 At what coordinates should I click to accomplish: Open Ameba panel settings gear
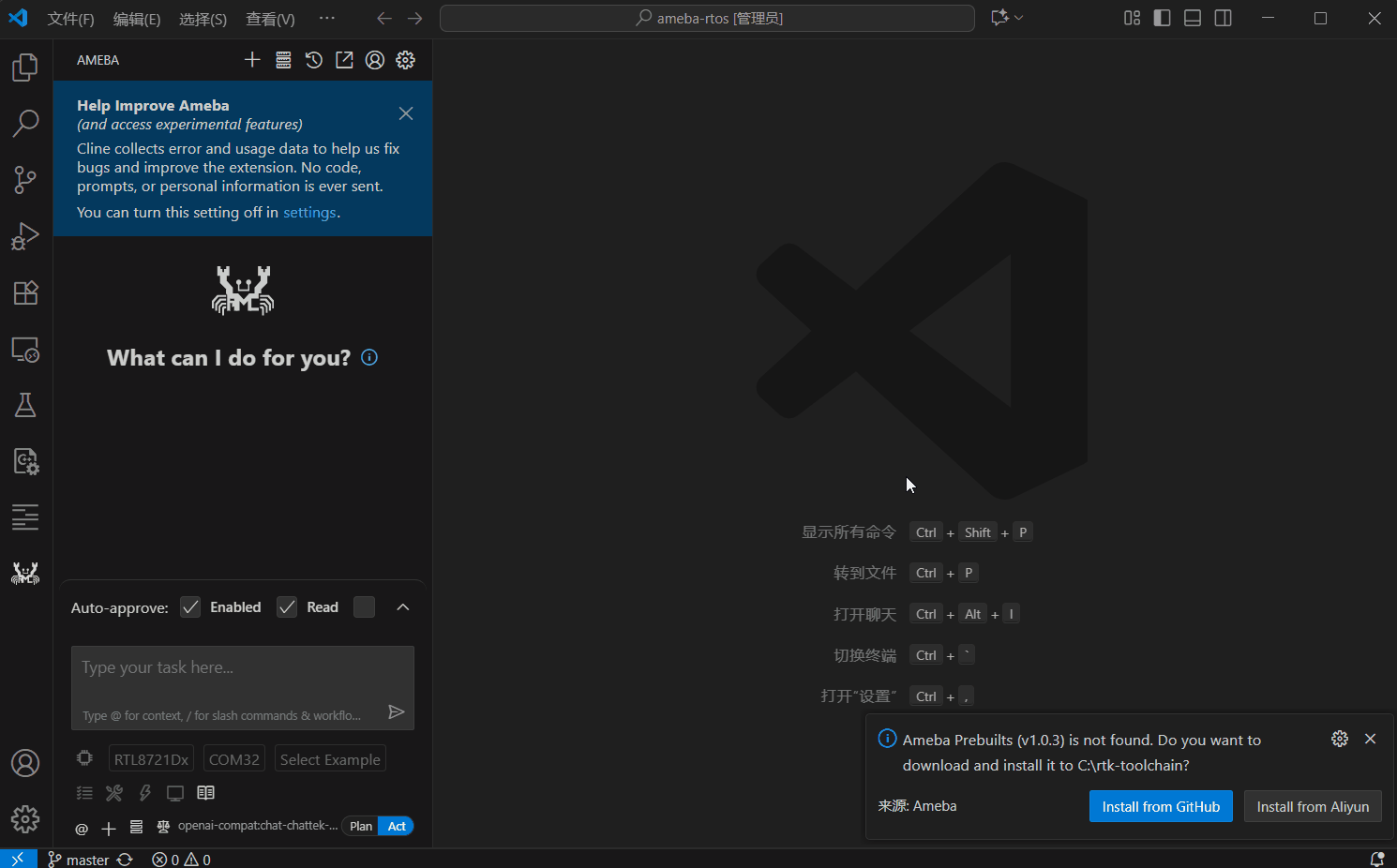tap(405, 60)
